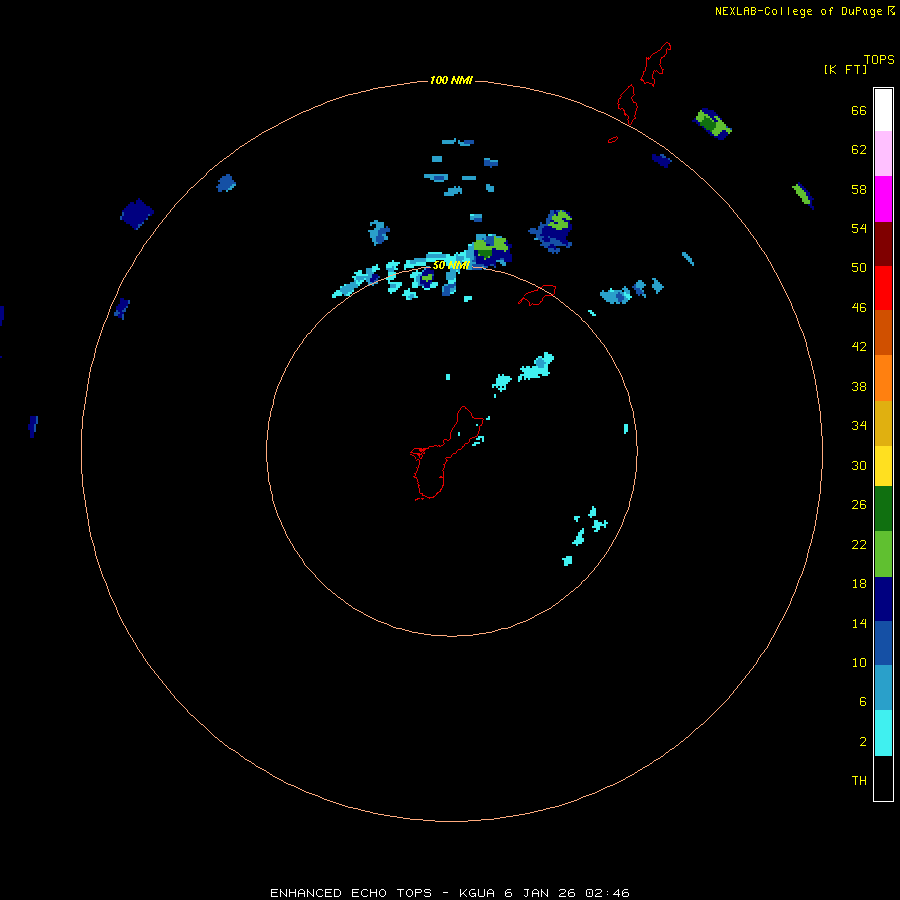Click the magenta 58 kft legend swatch
Screen dimensions: 900x900
tap(883, 199)
